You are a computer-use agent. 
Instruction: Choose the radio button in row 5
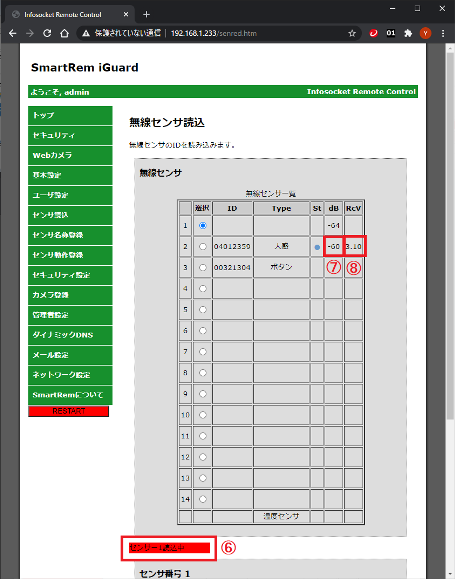(203, 309)
